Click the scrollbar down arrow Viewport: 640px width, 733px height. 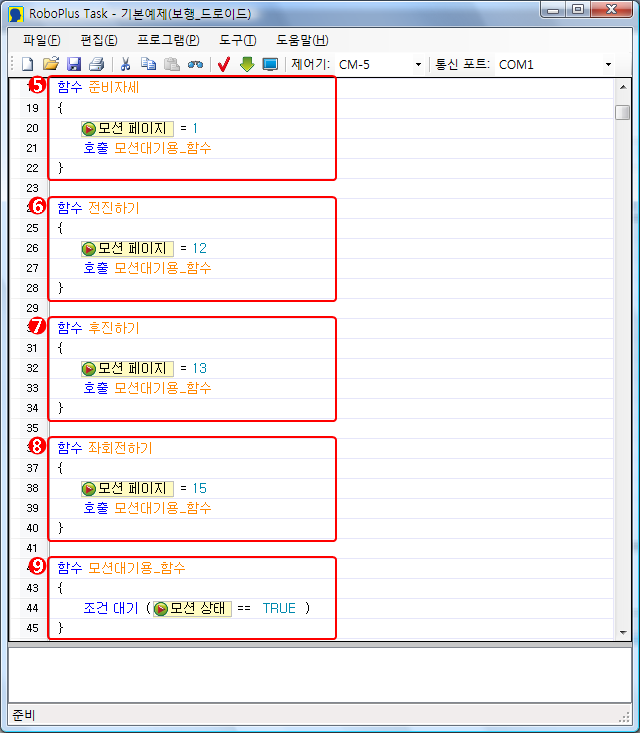tap(623, 632)
